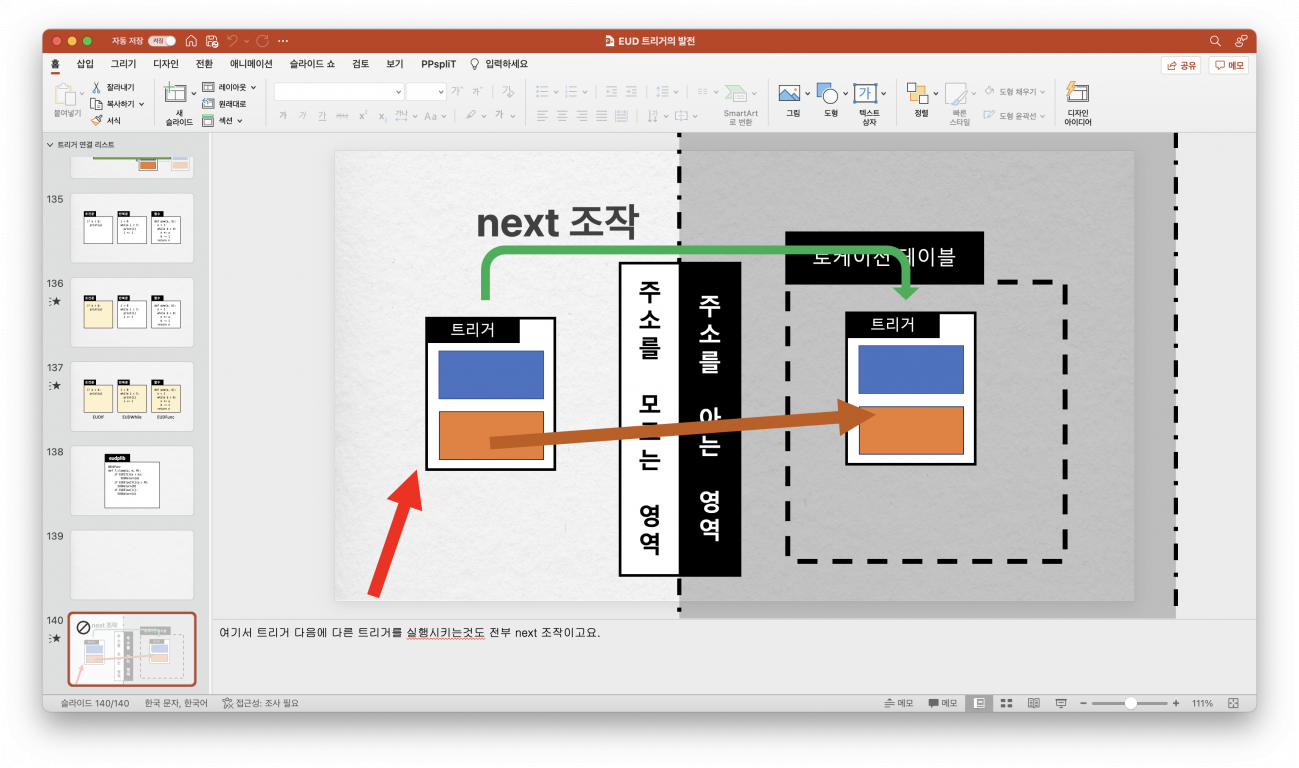Select slide 137 thumbnail

click(132, 396)
